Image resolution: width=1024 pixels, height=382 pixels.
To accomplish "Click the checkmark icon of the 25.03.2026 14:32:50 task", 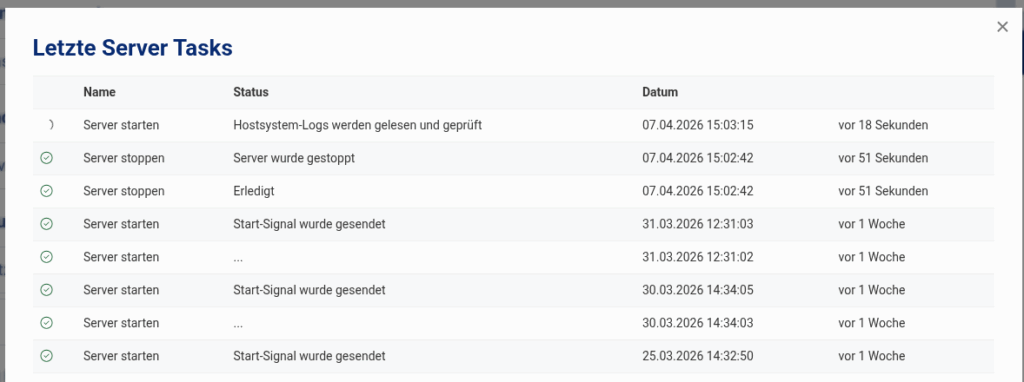I will click(x=46, y=357).
